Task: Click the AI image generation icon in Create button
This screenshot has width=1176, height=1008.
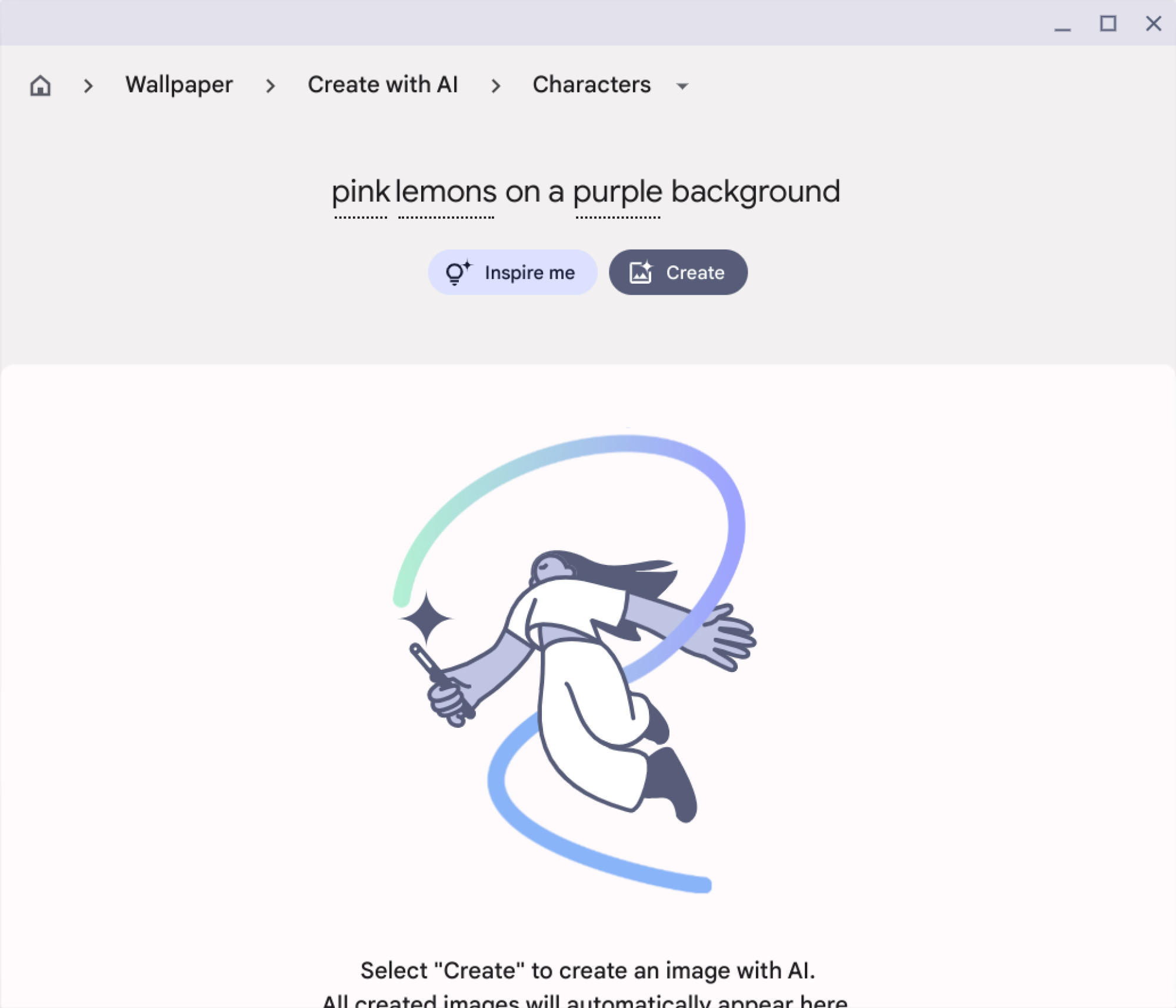Action: pyautogui.click(x=641, y=272)
